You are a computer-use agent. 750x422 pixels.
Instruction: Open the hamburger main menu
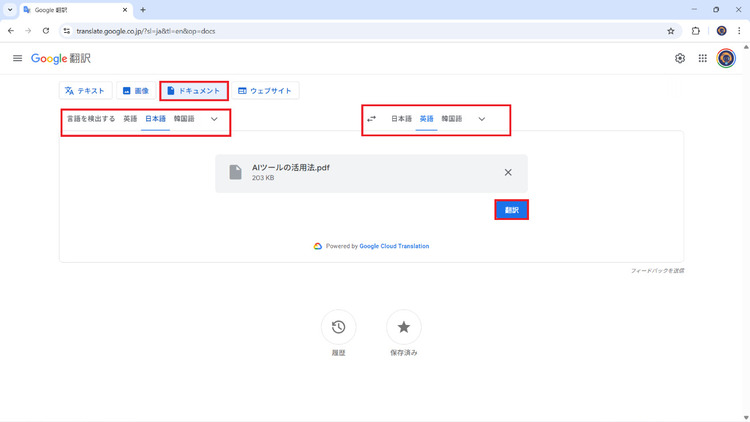click(17, 58)
